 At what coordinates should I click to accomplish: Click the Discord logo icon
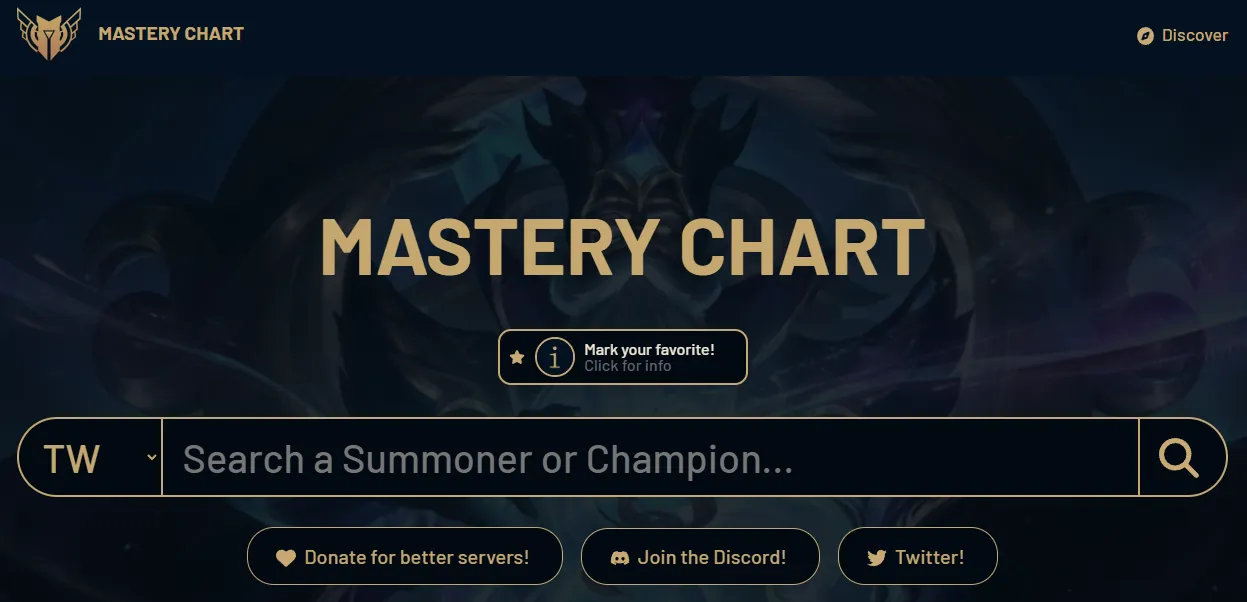619,558
